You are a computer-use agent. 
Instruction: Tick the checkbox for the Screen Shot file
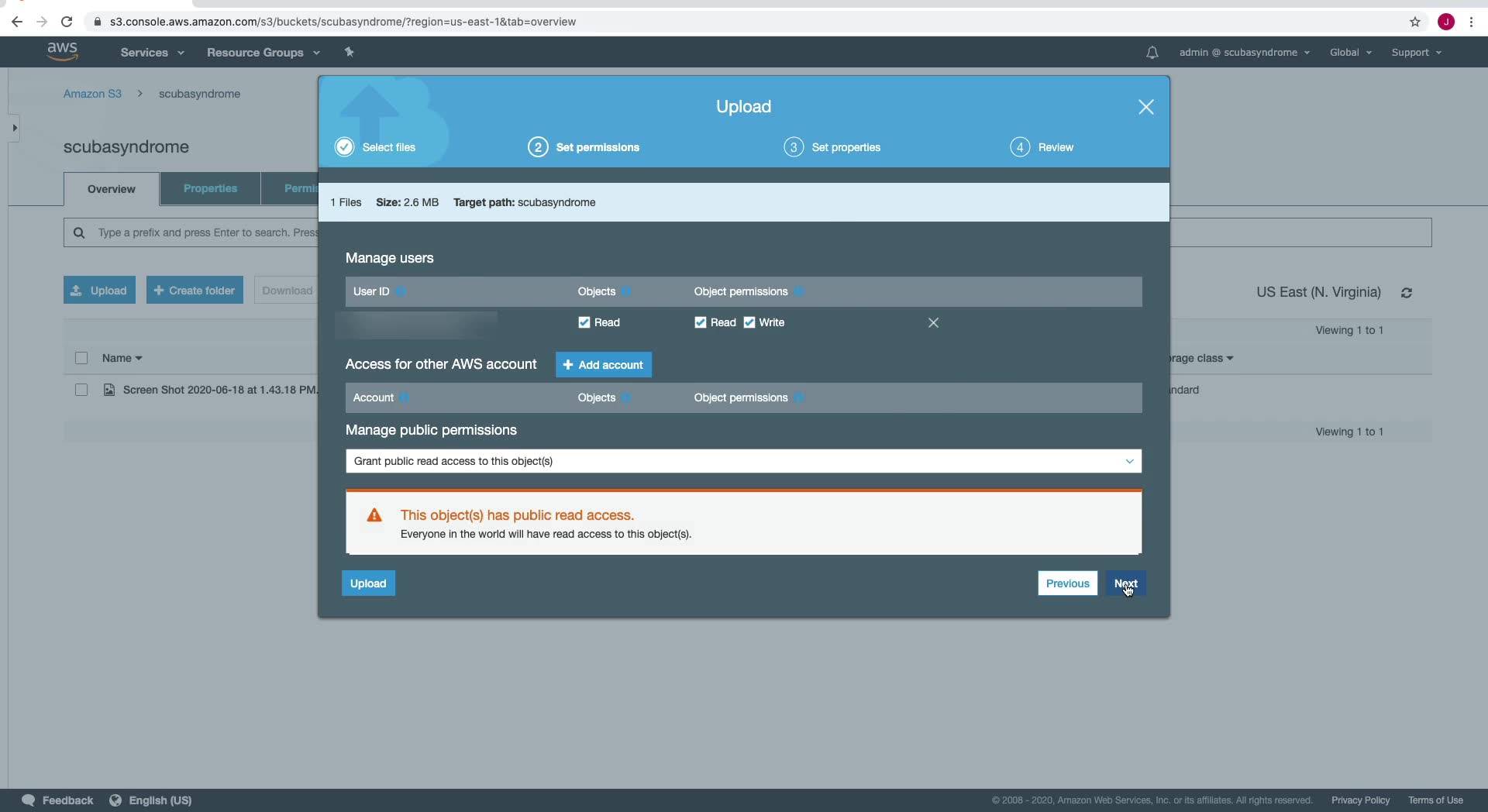click(x=81, y=390)
